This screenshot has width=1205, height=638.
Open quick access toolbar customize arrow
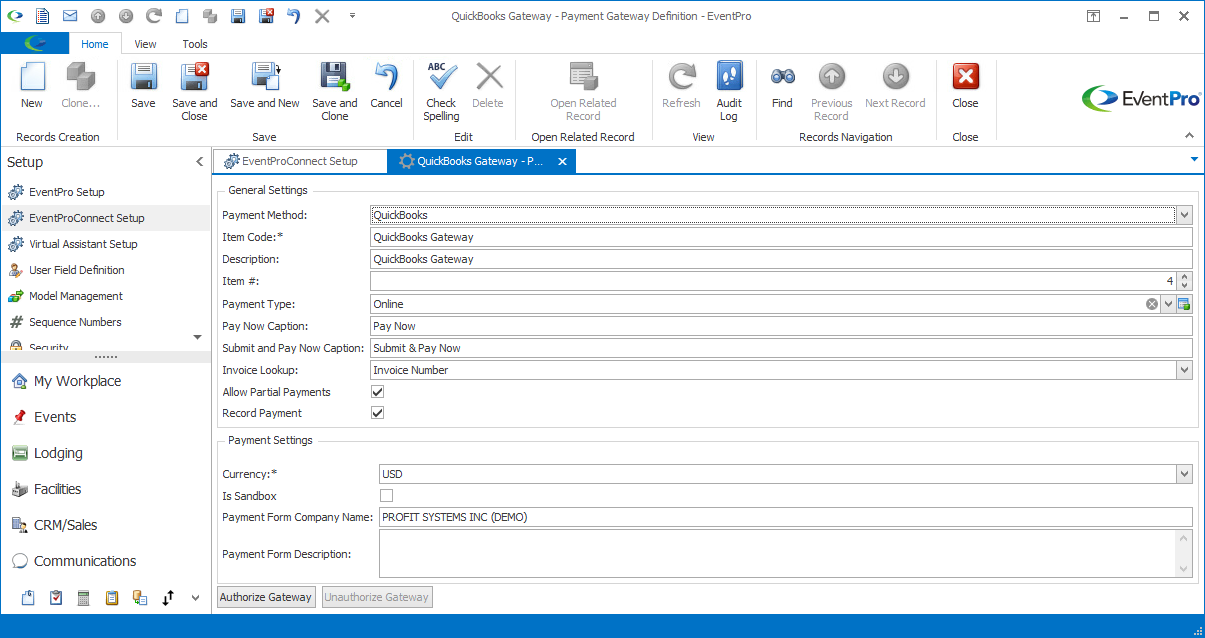click(x=352, y=16)
